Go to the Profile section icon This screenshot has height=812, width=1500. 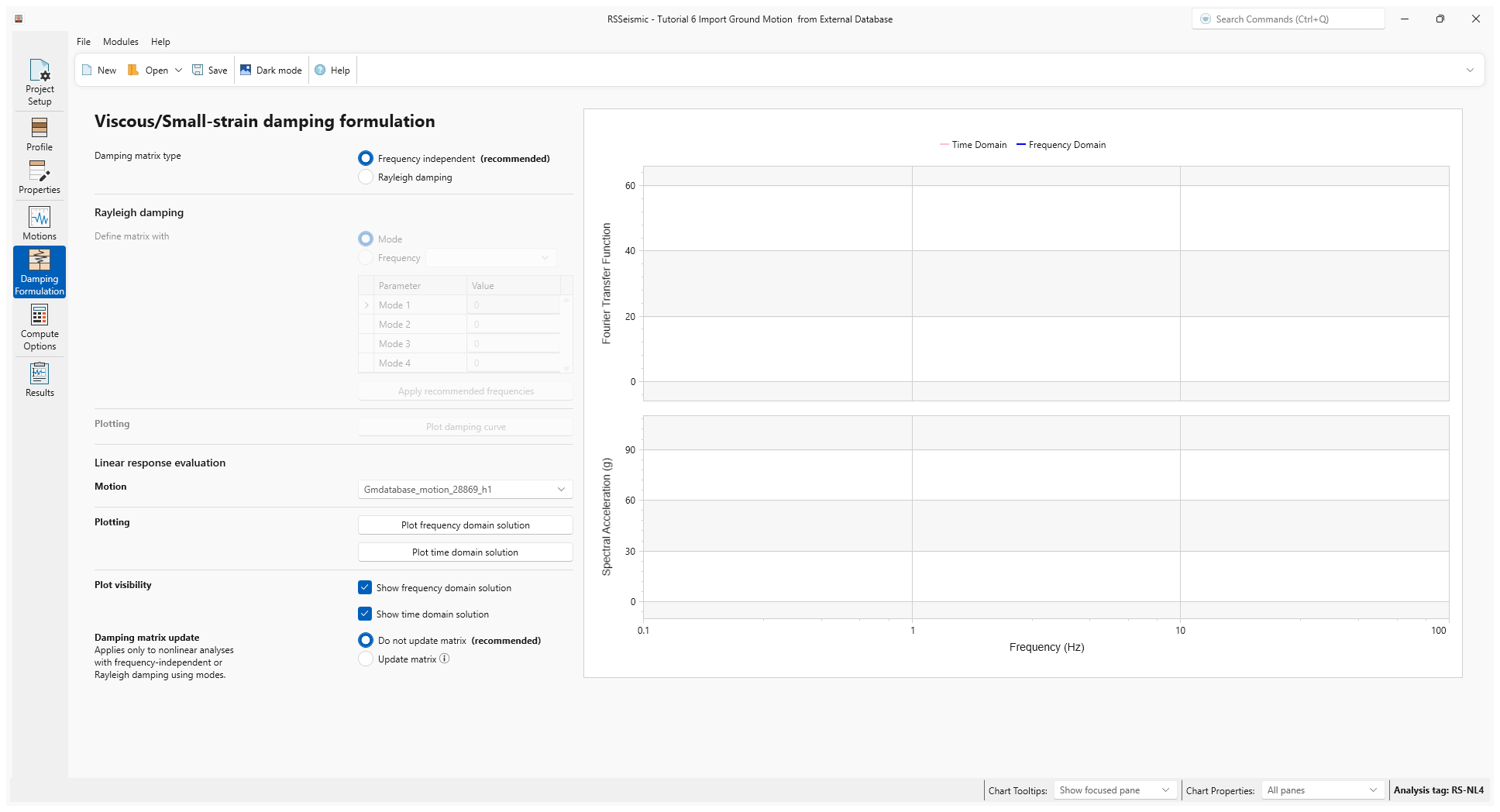click(x=40, y=128)
